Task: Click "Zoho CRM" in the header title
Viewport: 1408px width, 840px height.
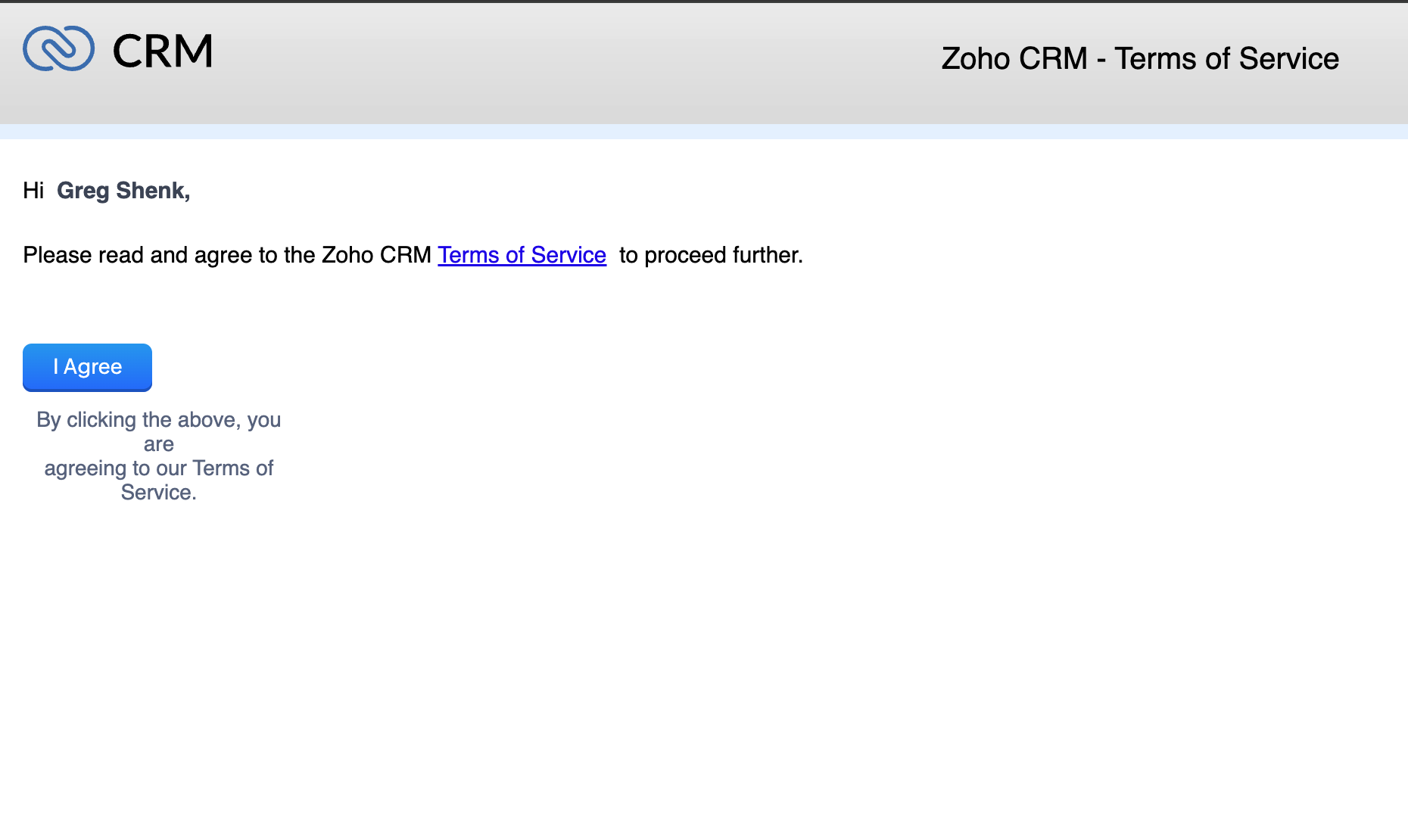Action: tap(1014, 59)
